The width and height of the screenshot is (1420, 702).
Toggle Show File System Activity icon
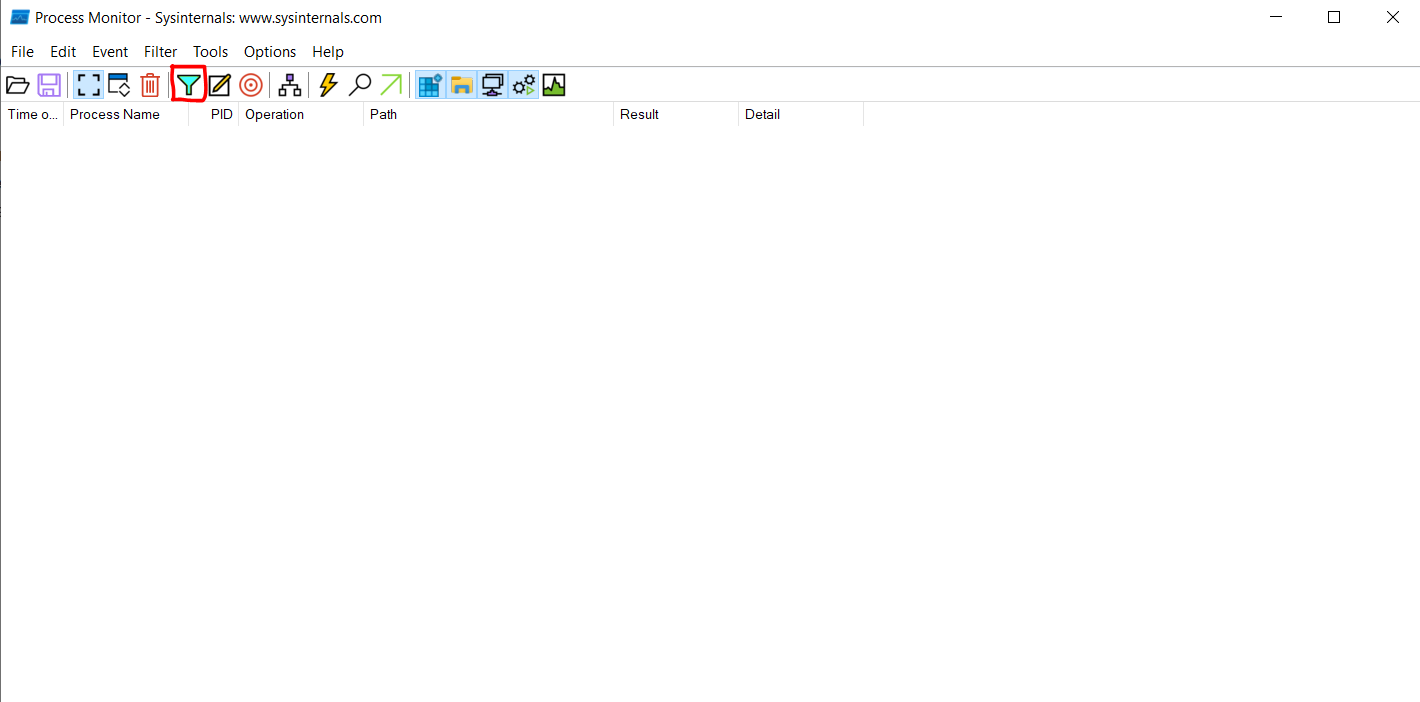pos(461,85)
